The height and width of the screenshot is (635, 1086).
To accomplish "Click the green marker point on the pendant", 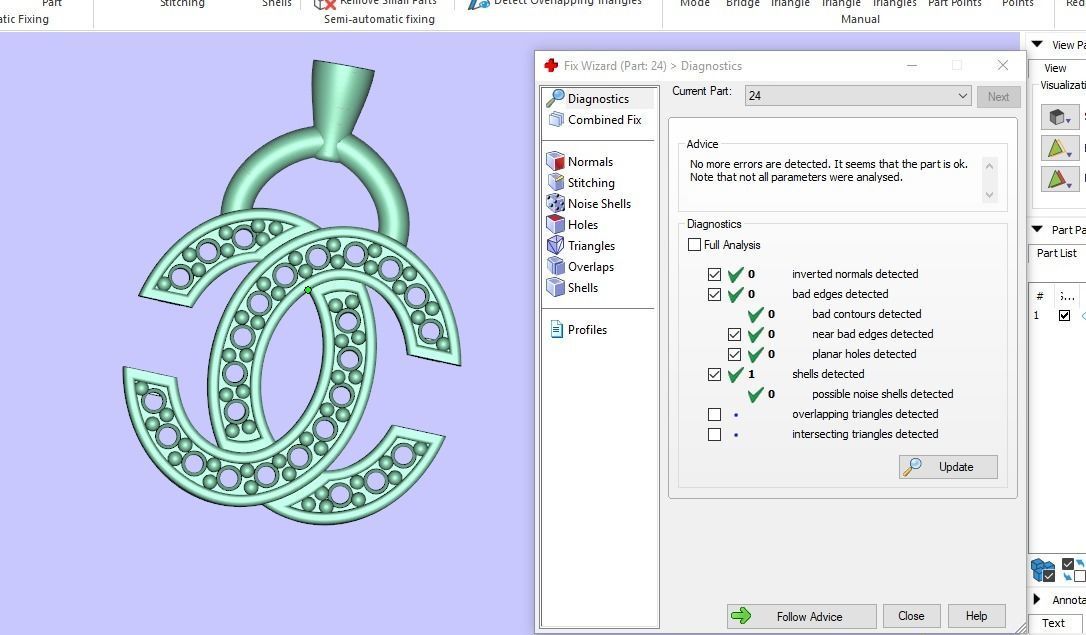I will click(x=308, y=289).
